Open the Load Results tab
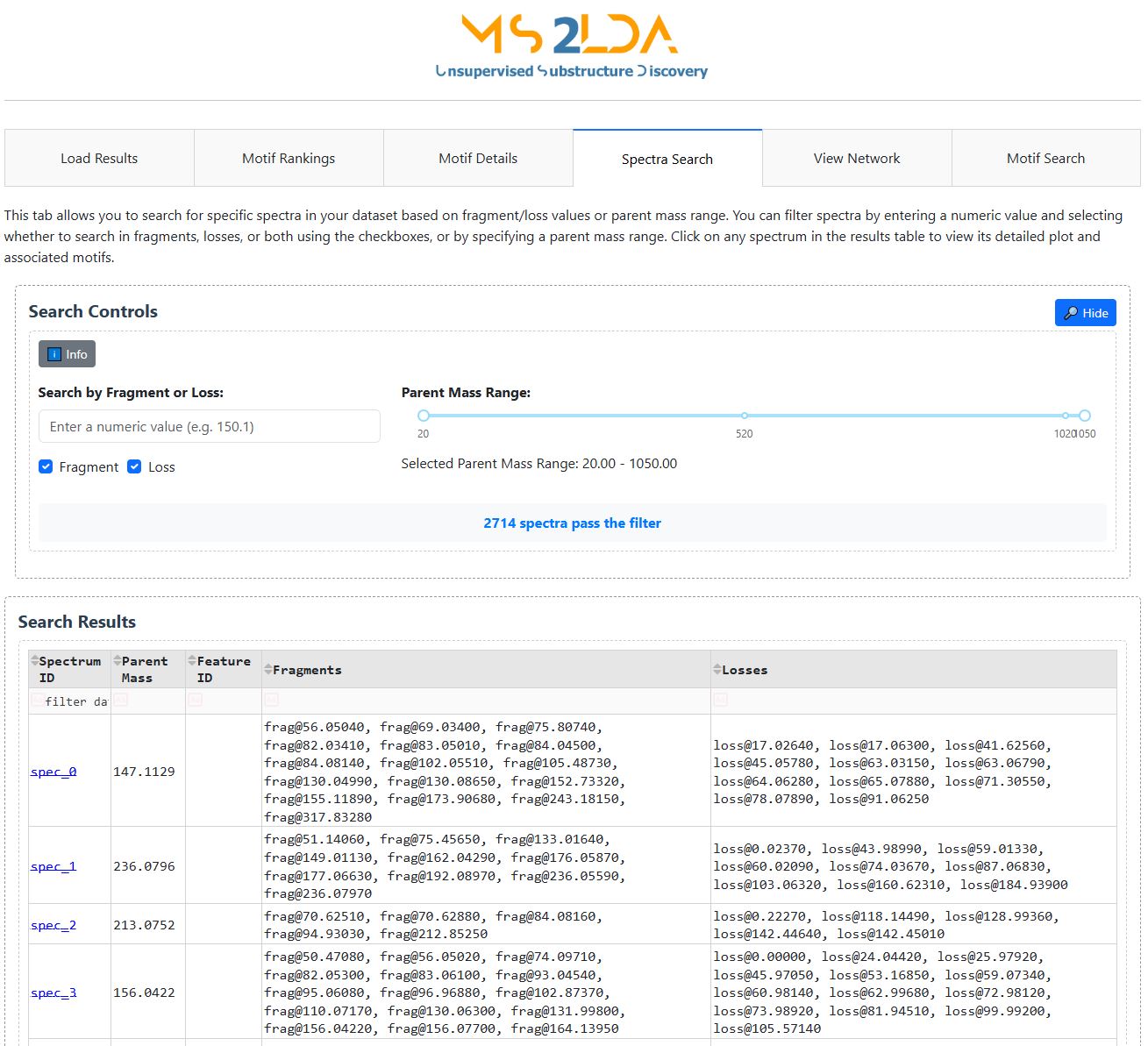The width and height of the screenshot is (1148, 1046). click(x=99, y=159)
